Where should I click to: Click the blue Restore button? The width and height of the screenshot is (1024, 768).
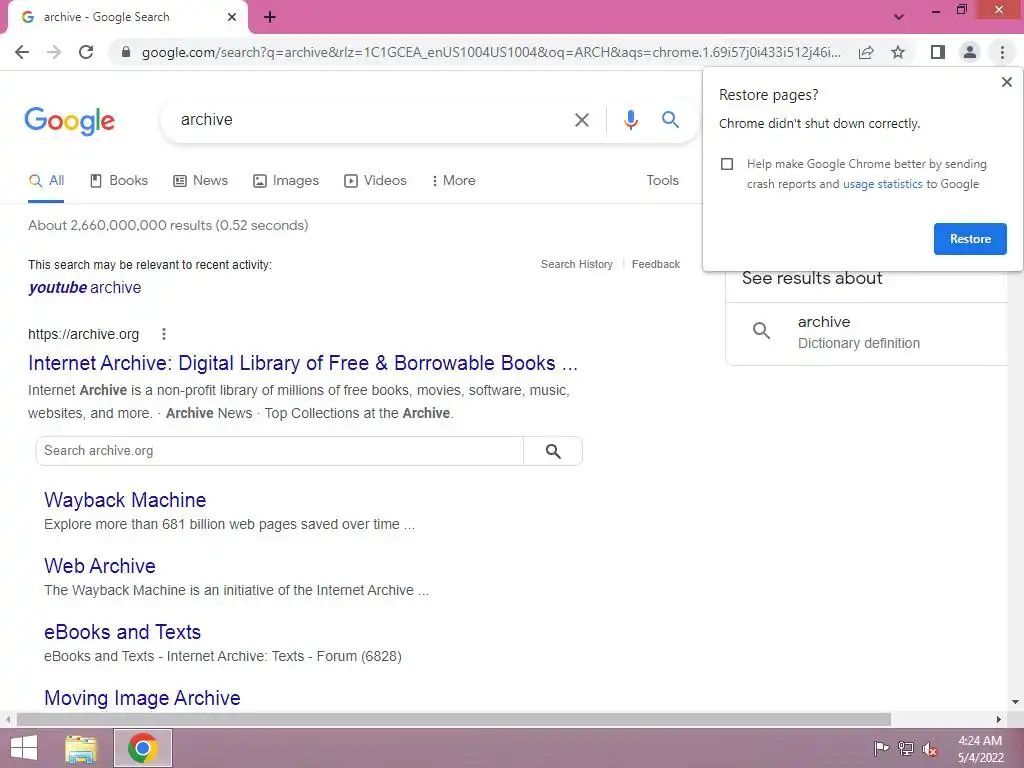[x=970, y=239]
